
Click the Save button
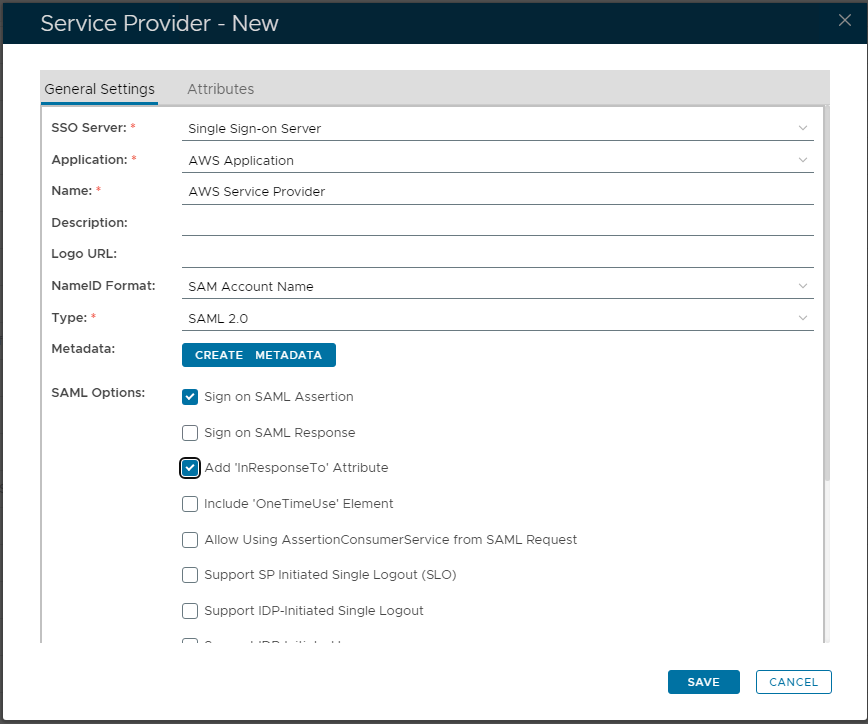703,682
